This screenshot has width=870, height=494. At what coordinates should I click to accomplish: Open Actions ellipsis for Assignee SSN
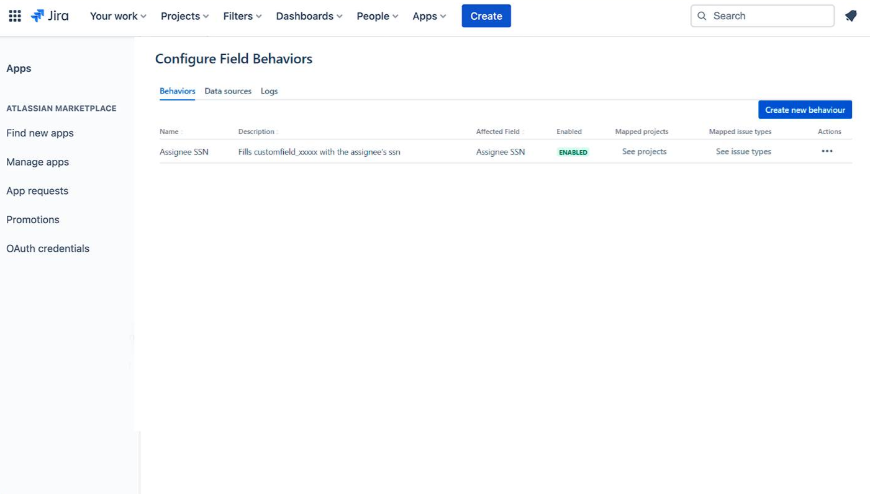click(x=827, y=151)
